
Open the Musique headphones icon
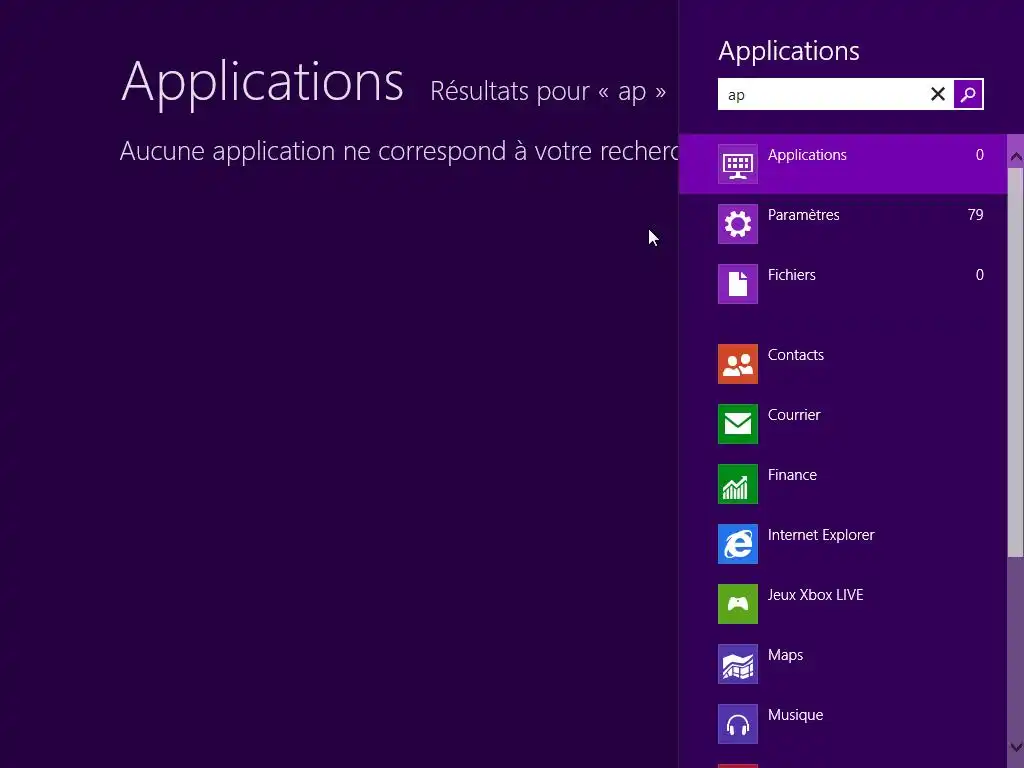pos(737,724)
